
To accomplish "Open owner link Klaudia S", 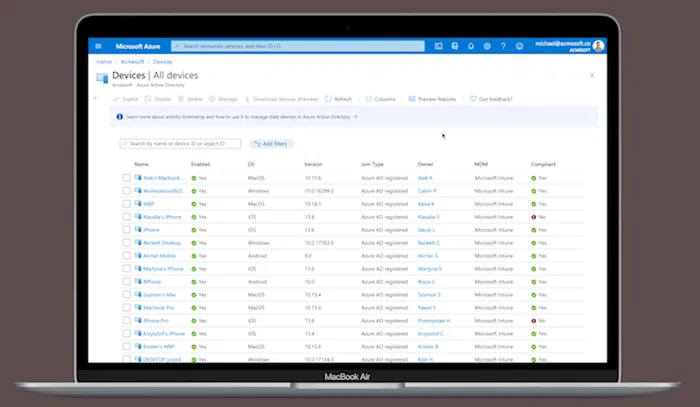I will 429,217.
